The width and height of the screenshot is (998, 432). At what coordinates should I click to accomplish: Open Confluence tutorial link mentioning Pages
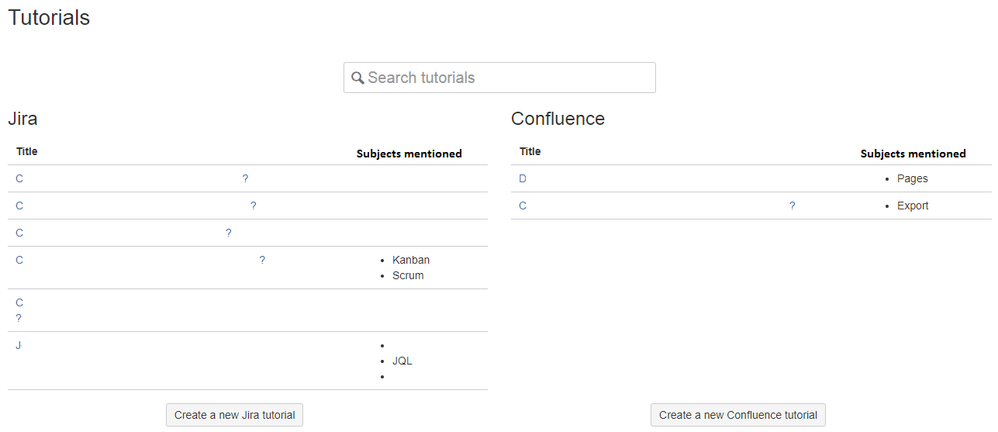(522, 179)
